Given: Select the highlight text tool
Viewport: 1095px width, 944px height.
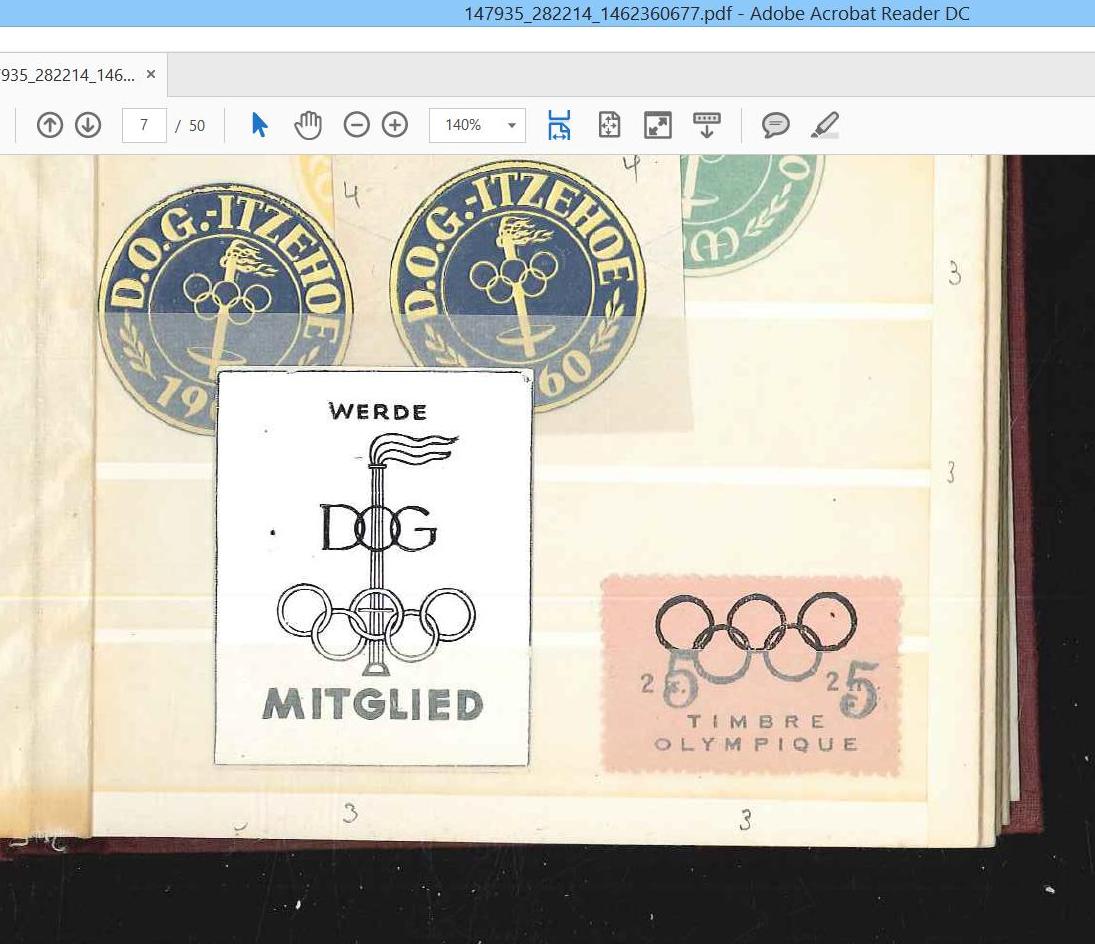Looking at the screenshot, I should coord(825,126).
